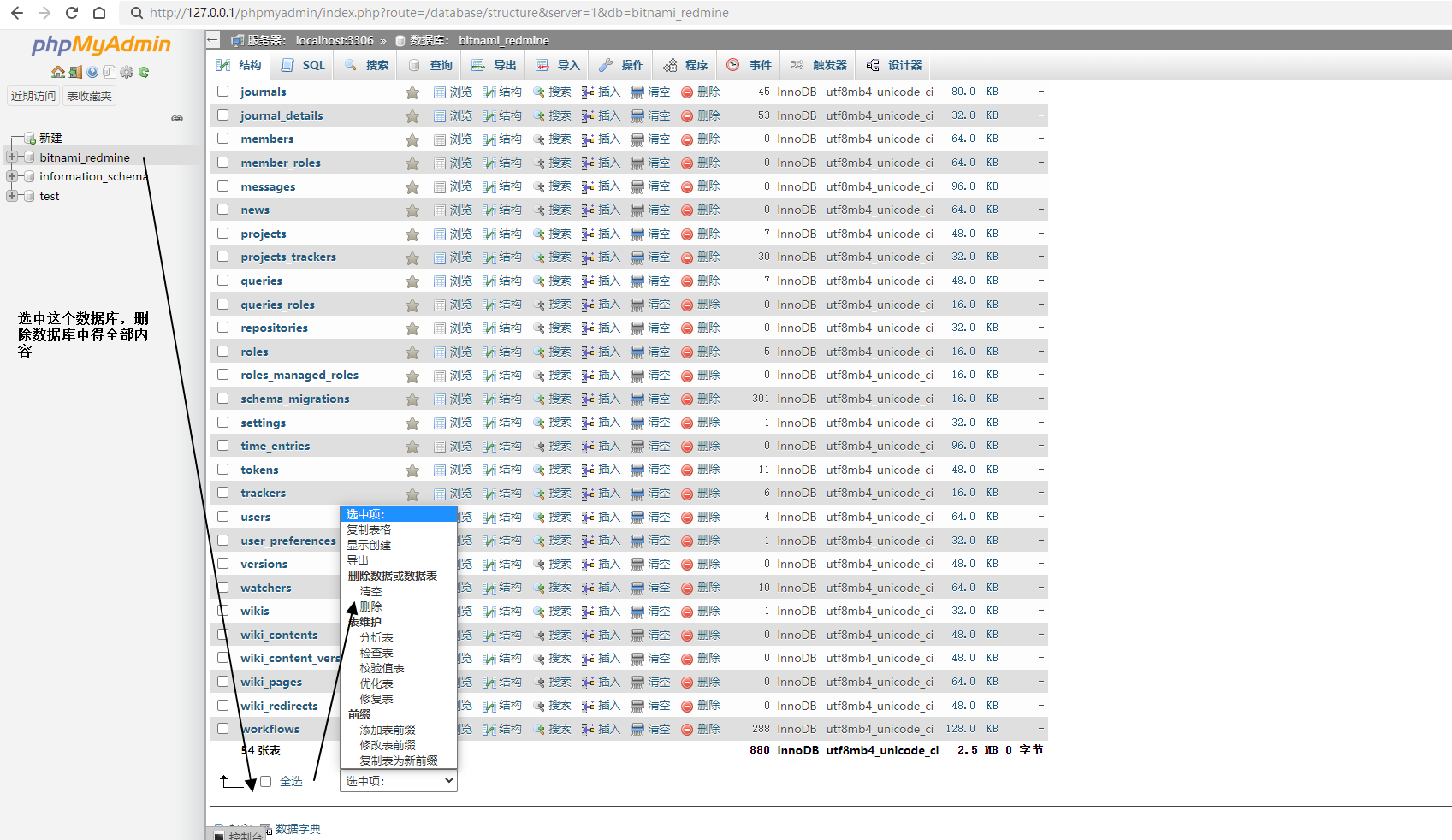
Task: Click structure icon for queries table
Action: (x=489, y=281)
